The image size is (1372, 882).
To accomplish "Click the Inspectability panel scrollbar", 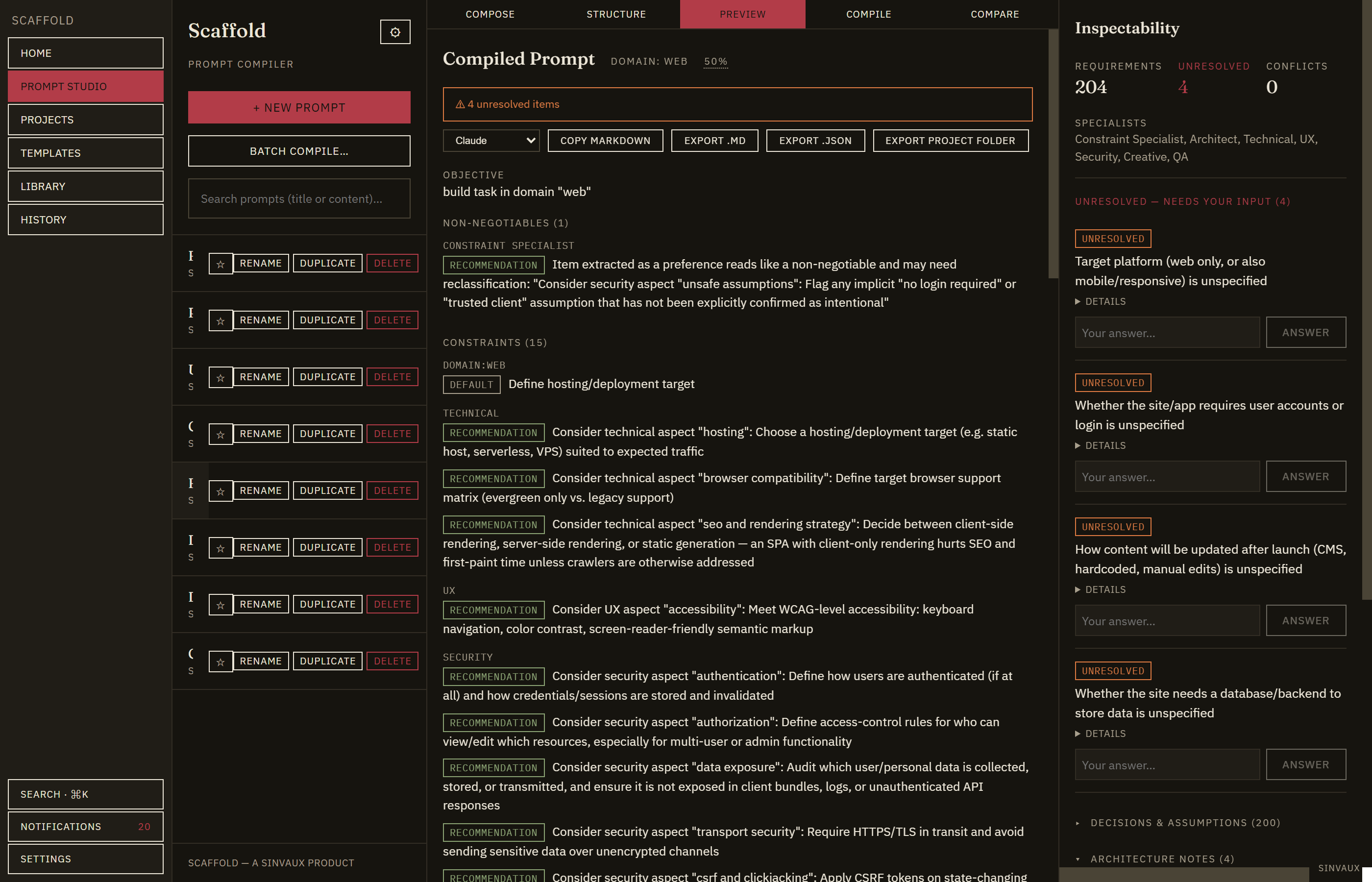I will click(1367, 299).
